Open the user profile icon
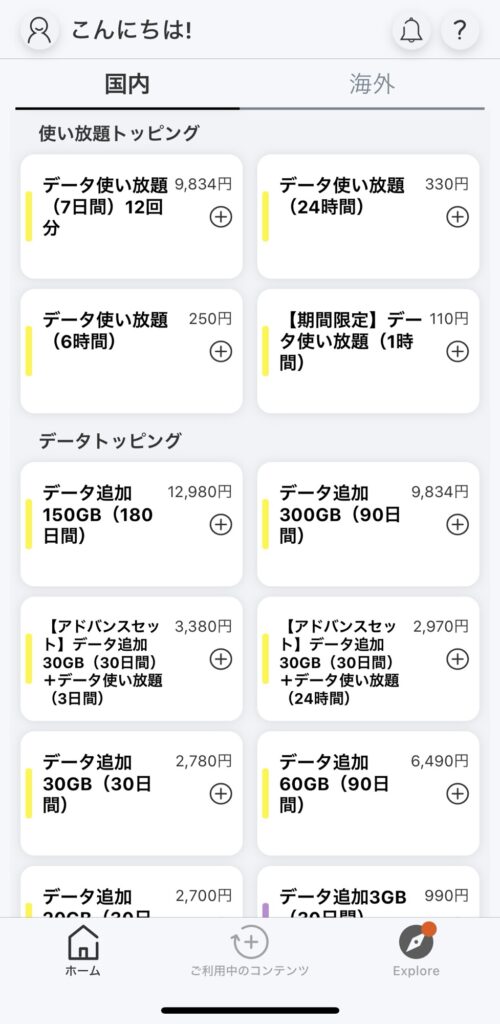The image size is (500, 1024). (x=40, y=30)
